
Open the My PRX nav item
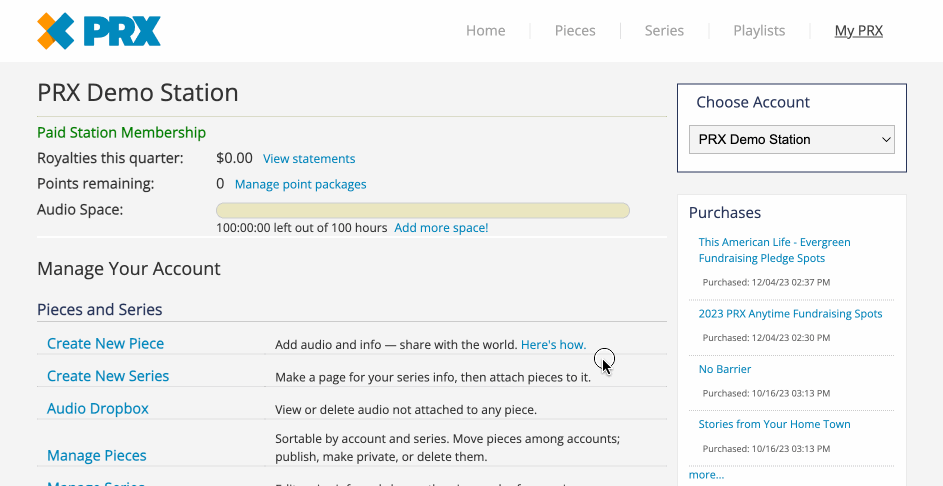coord(858,31)
